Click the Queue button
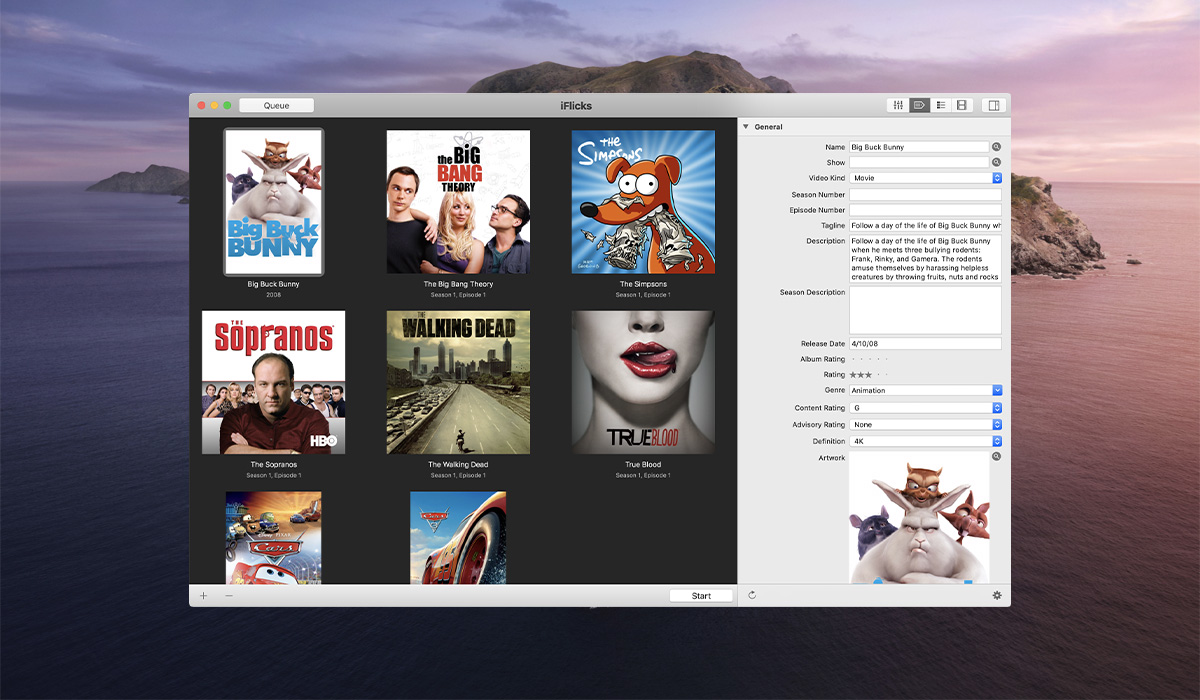This screenshot has height=700, width=1200. pos(276,105)
